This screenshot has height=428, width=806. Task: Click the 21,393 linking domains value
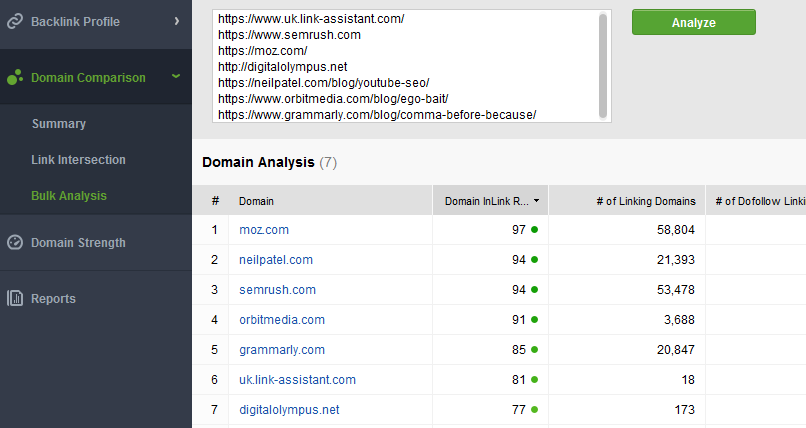coord(675,259)
